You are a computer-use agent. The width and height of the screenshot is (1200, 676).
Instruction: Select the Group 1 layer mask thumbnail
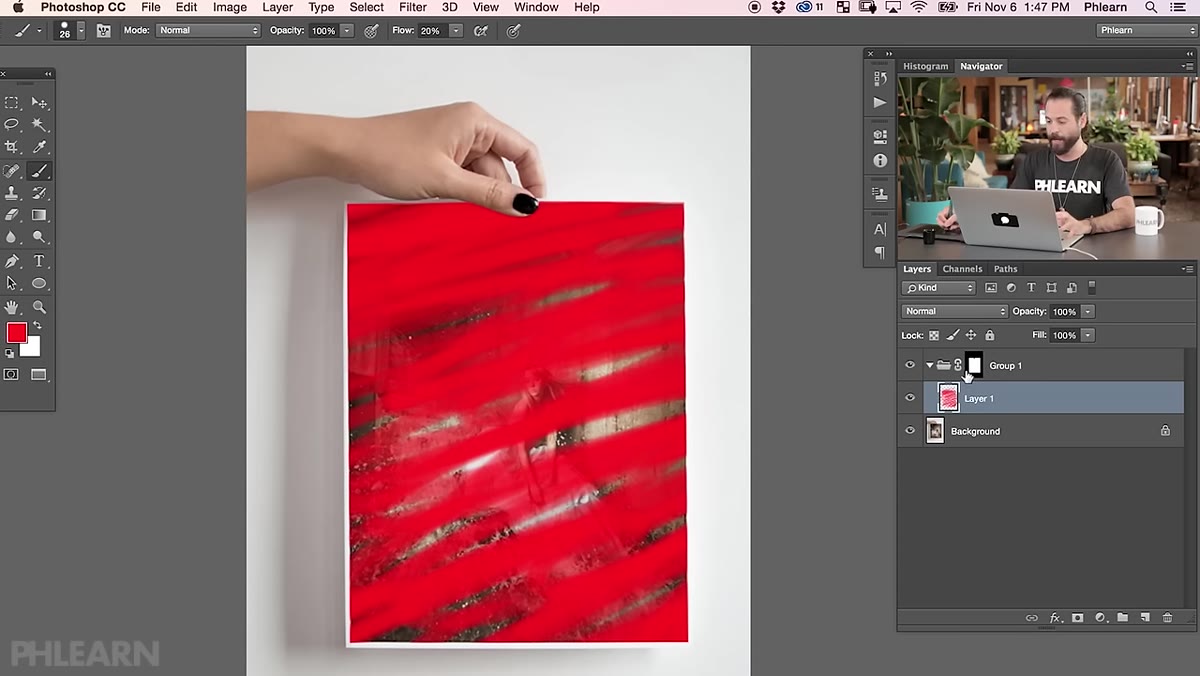point(974,365)
